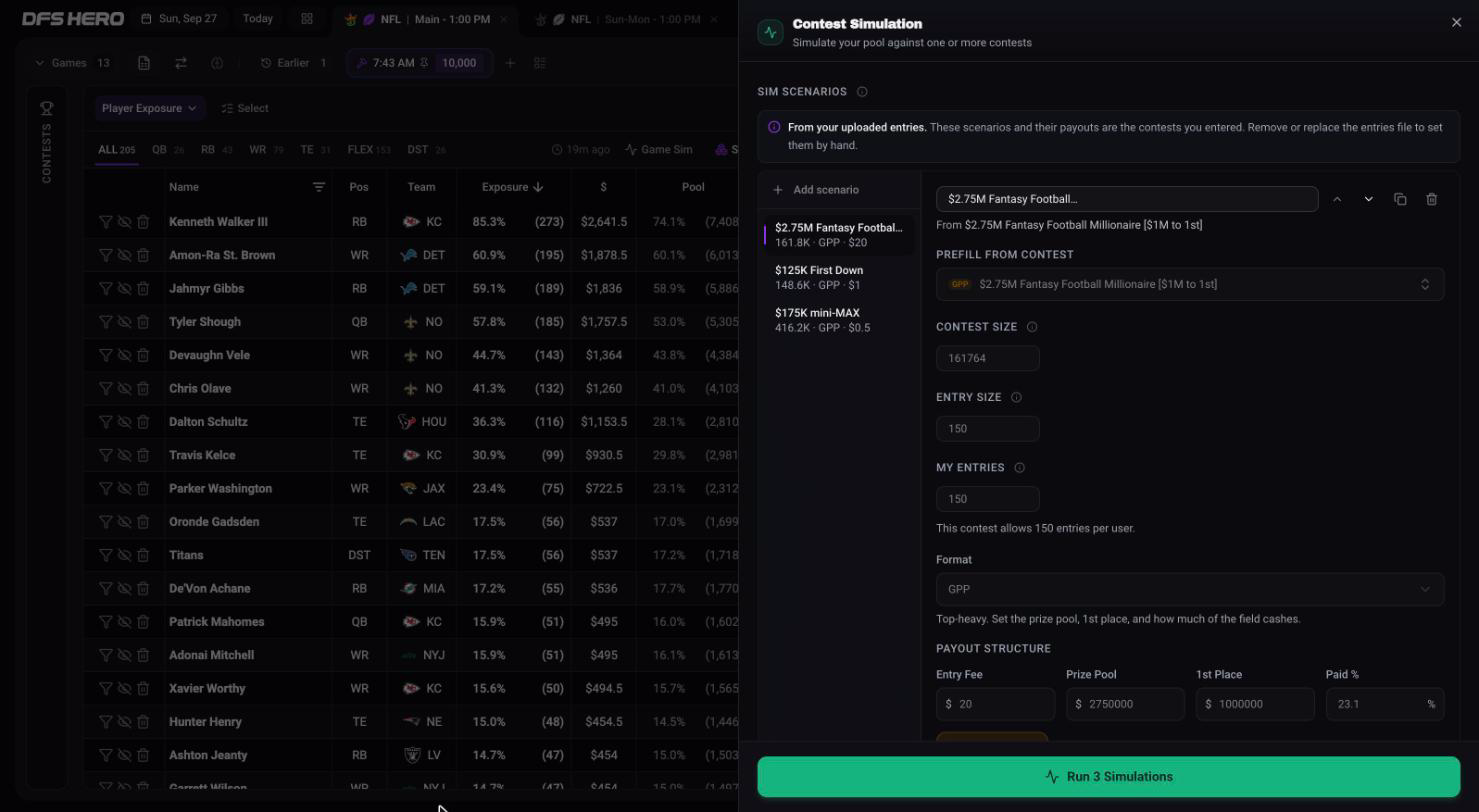The width and height of the screenshot is (1479, 812).
Task: Hide Xavier Worthy with eye icon
Action: (124, 689)
